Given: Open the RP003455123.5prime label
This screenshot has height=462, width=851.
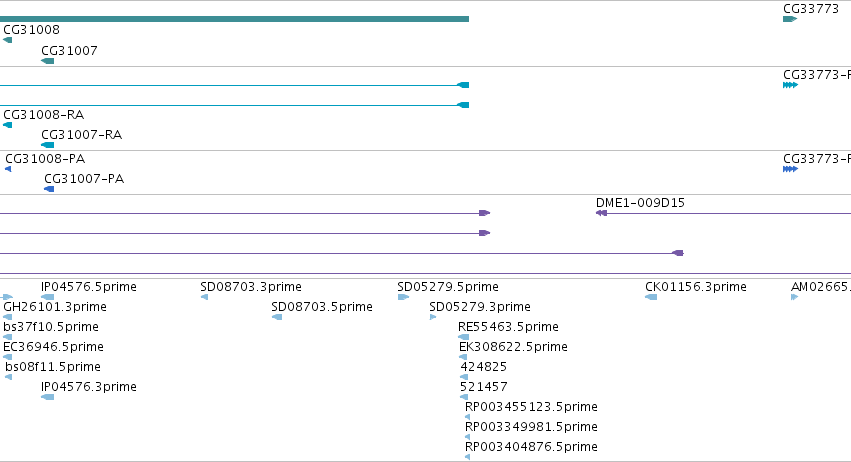Looking at the screenshot, I should (x=531, y=407).
